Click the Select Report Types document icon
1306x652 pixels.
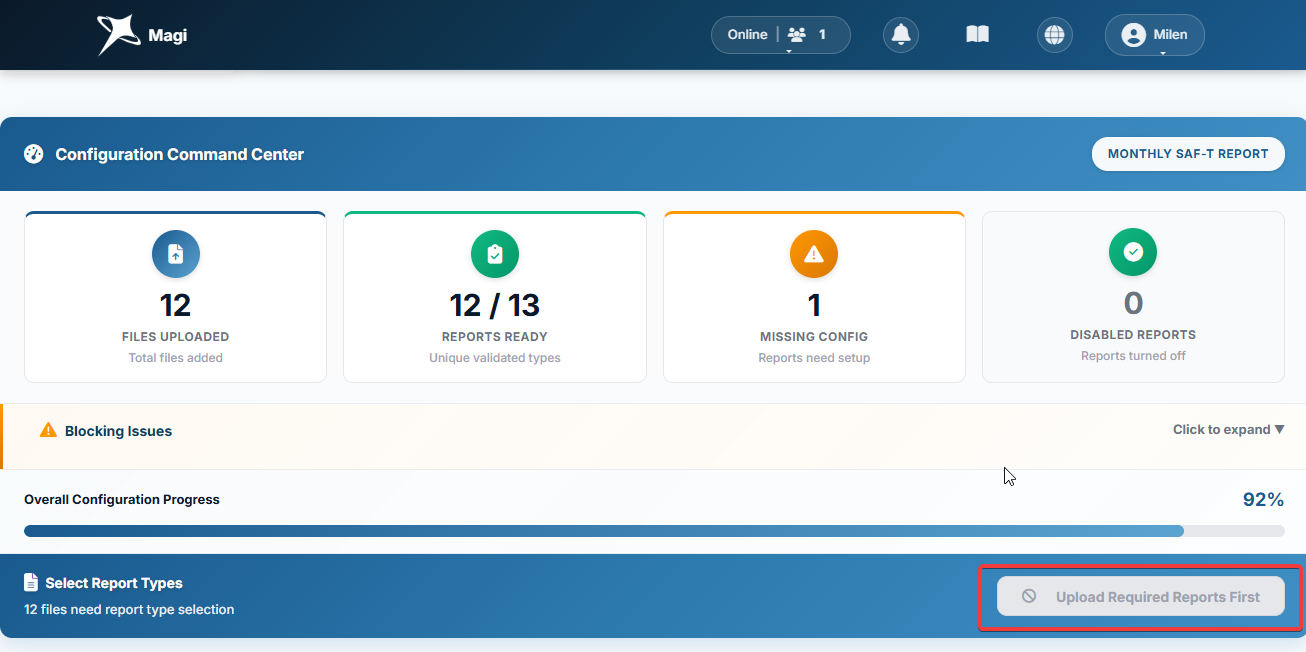pos(31,582)
